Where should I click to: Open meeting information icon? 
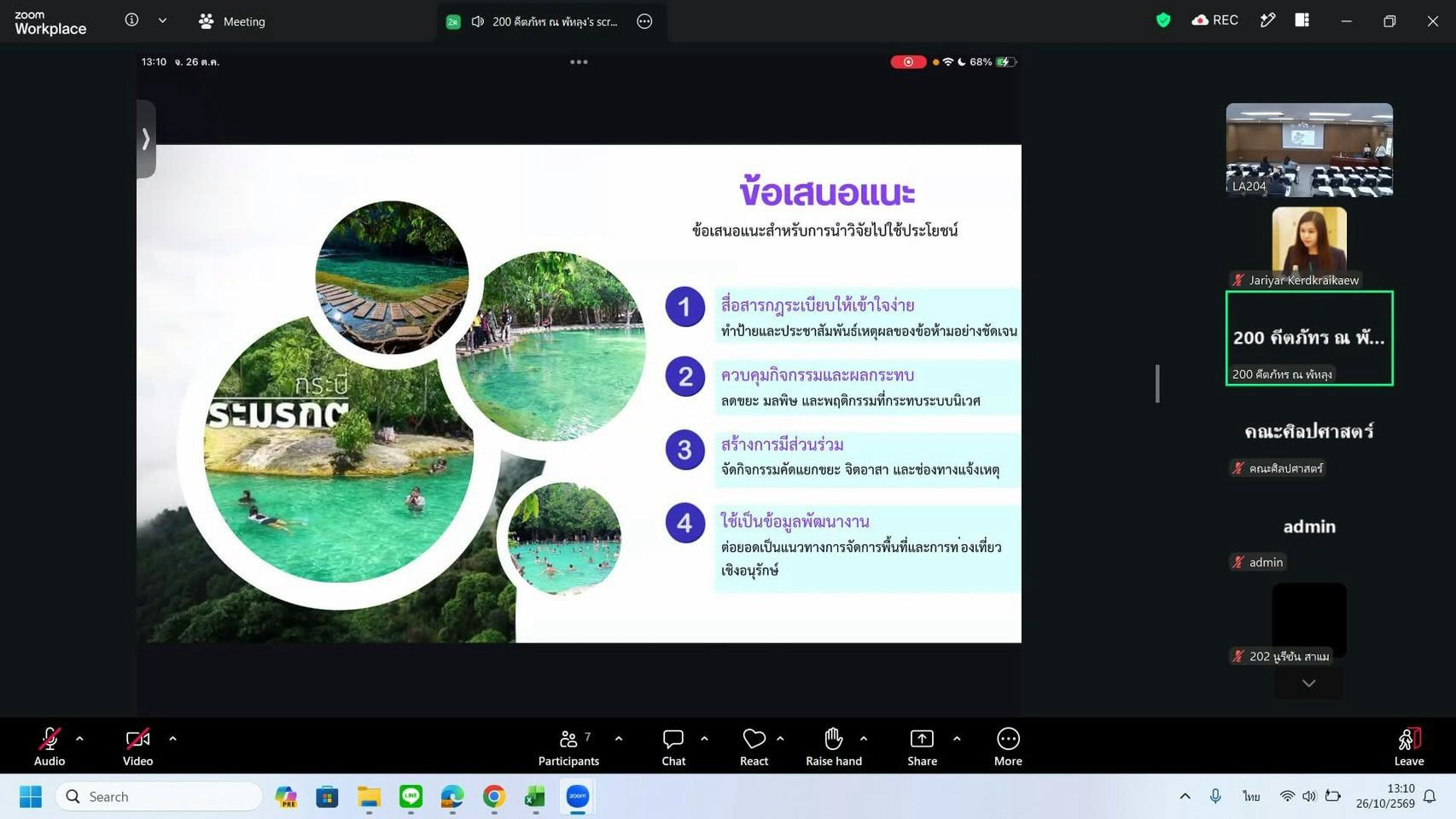tap(131, 20)
